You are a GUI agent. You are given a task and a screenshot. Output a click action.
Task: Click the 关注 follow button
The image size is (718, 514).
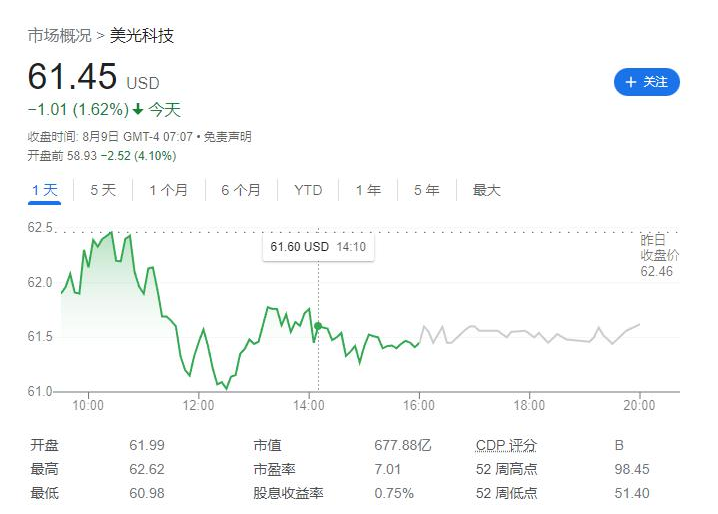[647, 82]
